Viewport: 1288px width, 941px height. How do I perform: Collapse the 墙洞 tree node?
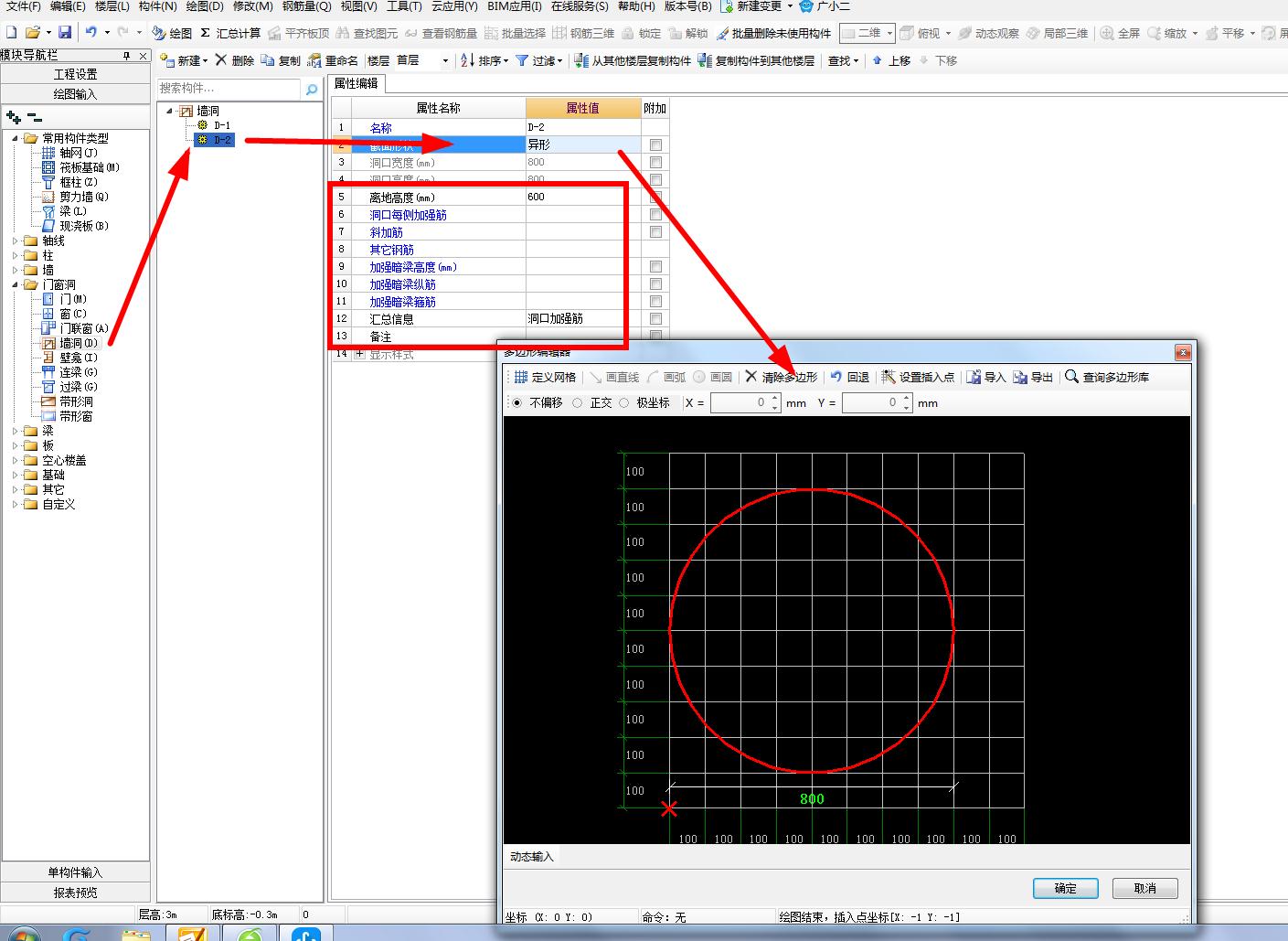point(169,111)
